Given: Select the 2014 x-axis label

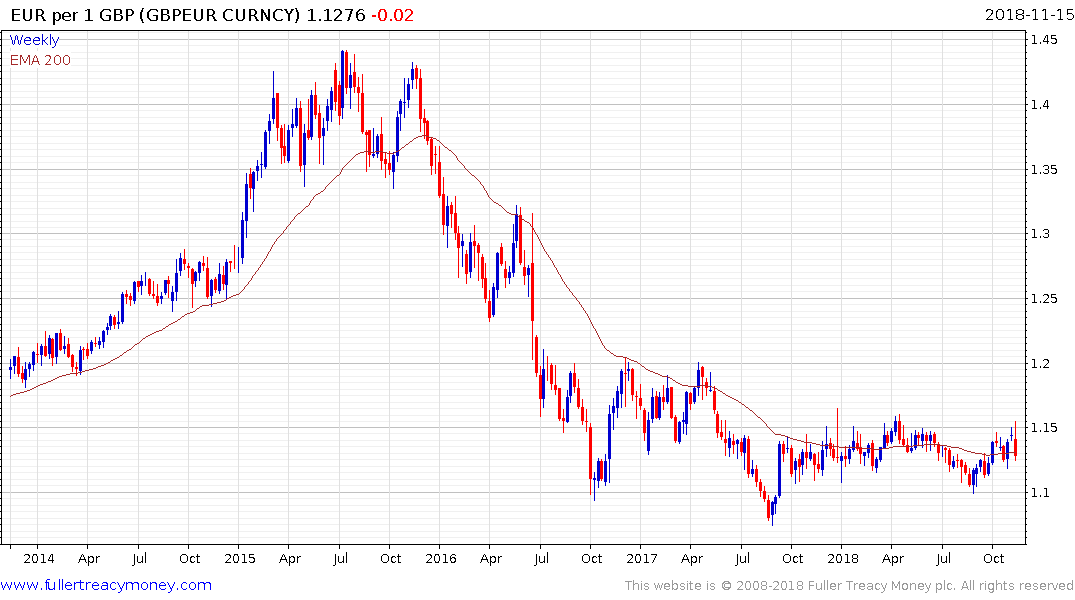Looking at the screenshot, I should tap(38, 558).
